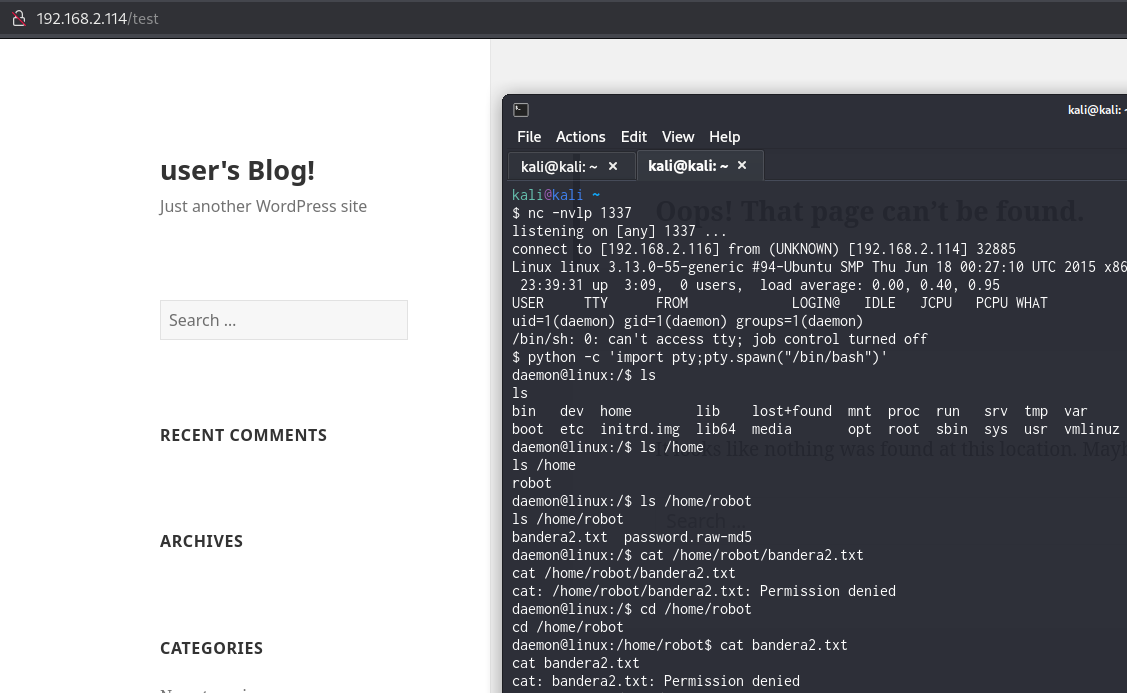Click the browser address bar URL
Viewport: 1127px width, 693px height.
[97, 19]
